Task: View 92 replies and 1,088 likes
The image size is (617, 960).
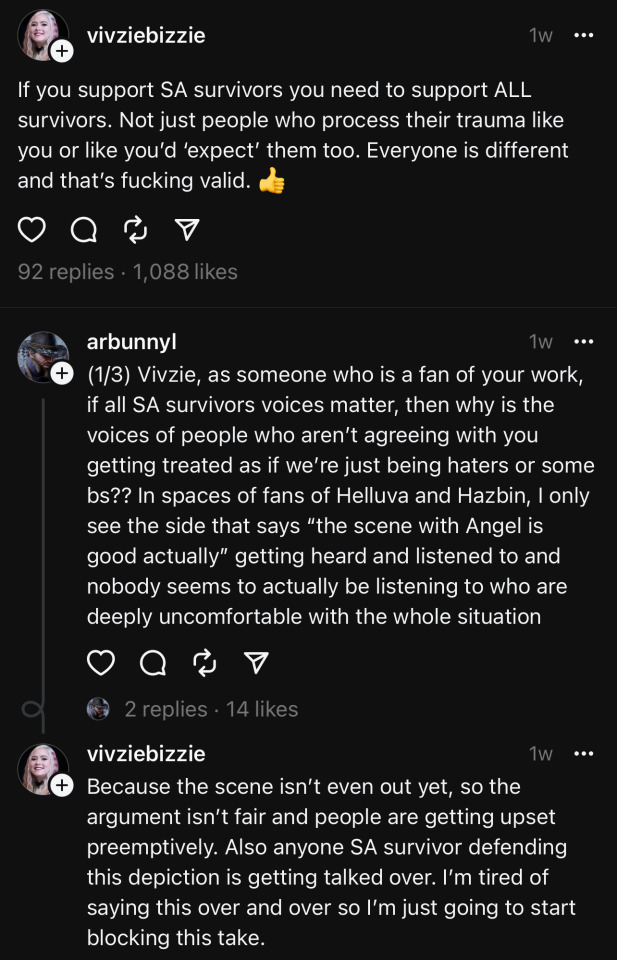Action: 127,271
